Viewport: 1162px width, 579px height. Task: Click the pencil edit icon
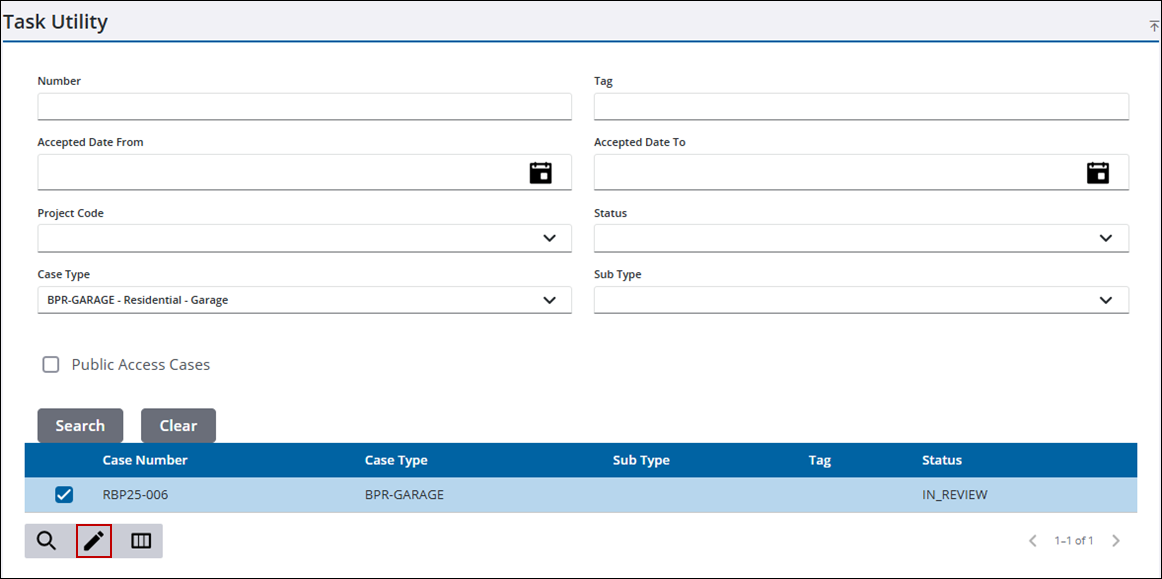click(94, 541)
